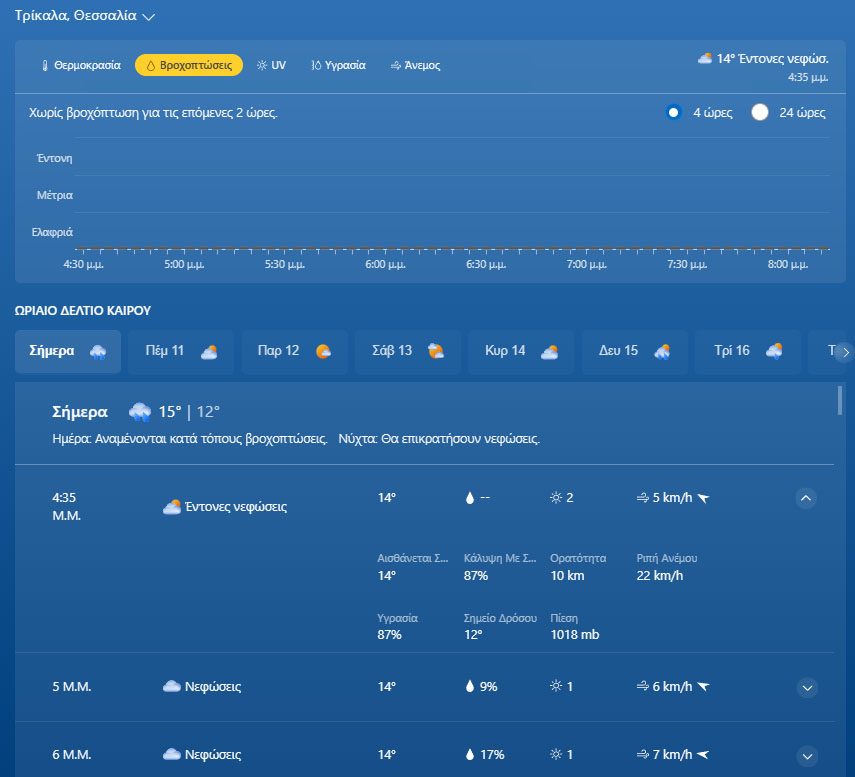Click the current conditions icon next to 14° Έντονες νεφώσ.
This screenshot has height=777, width=855.
pos(705,59)
